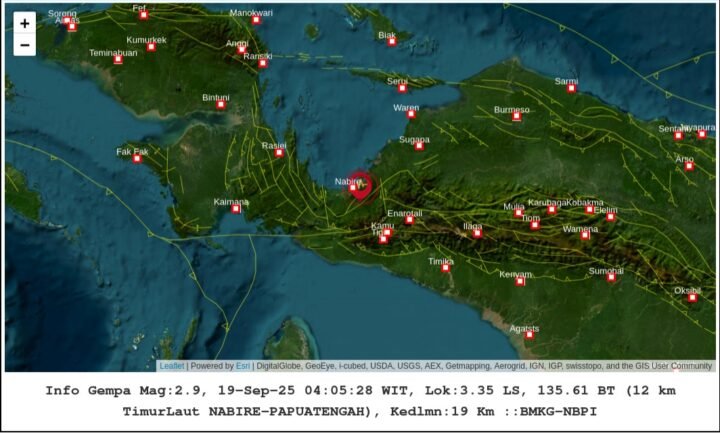Zoom in on the map

25,24
